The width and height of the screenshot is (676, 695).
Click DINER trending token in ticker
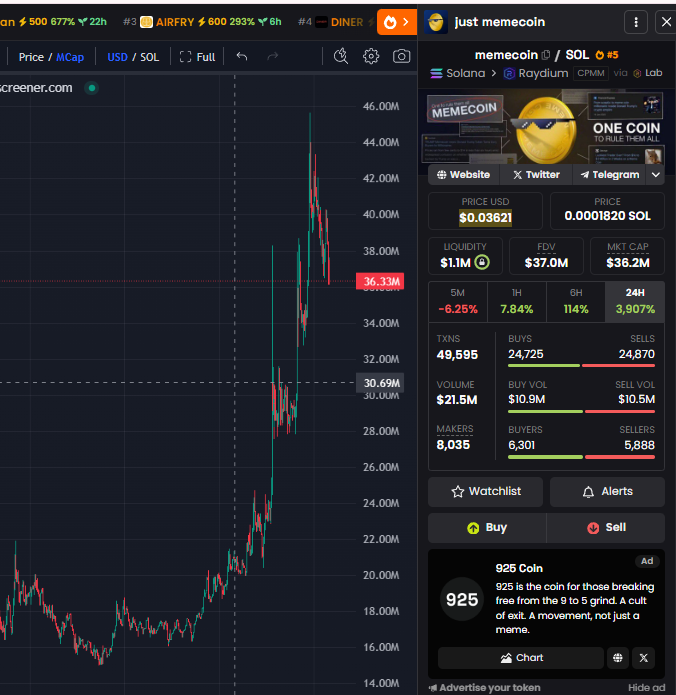pyautogui.click(x=336, y=22)
